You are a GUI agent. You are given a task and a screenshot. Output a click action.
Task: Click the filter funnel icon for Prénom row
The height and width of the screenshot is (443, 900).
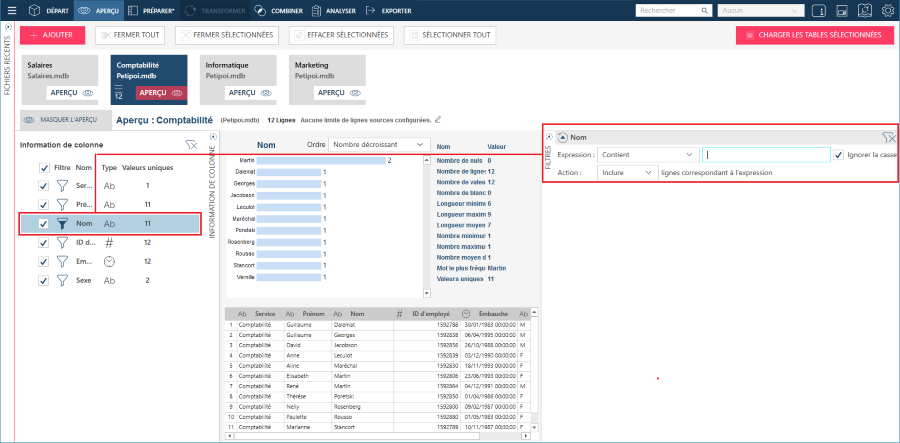(62, 205)
